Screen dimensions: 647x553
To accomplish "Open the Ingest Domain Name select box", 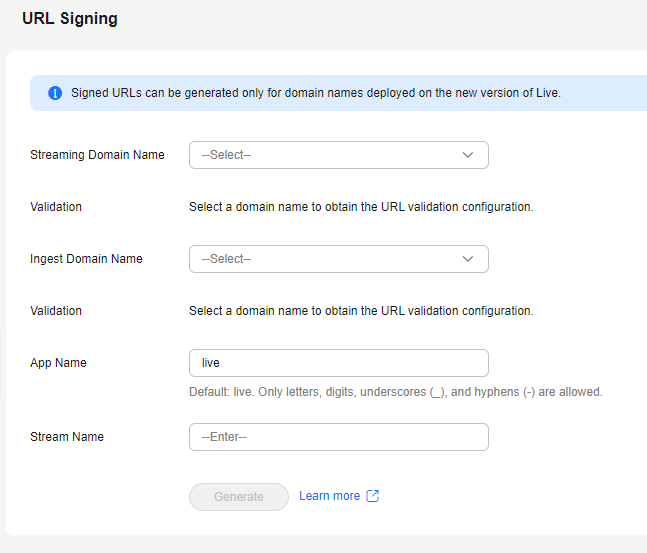I will 339,259.
